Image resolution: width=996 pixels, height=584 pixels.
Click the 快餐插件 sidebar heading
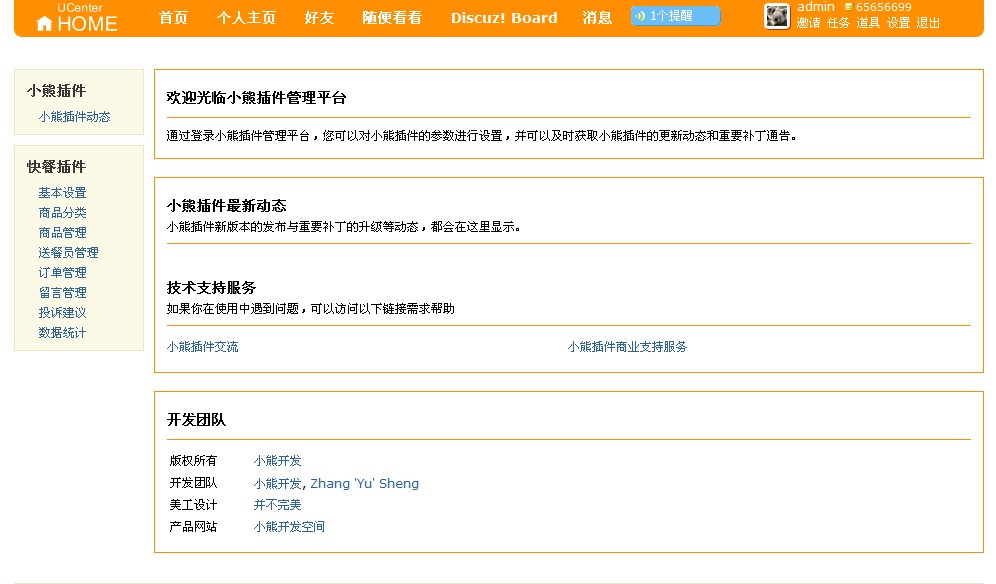click(x=56, y=167)
